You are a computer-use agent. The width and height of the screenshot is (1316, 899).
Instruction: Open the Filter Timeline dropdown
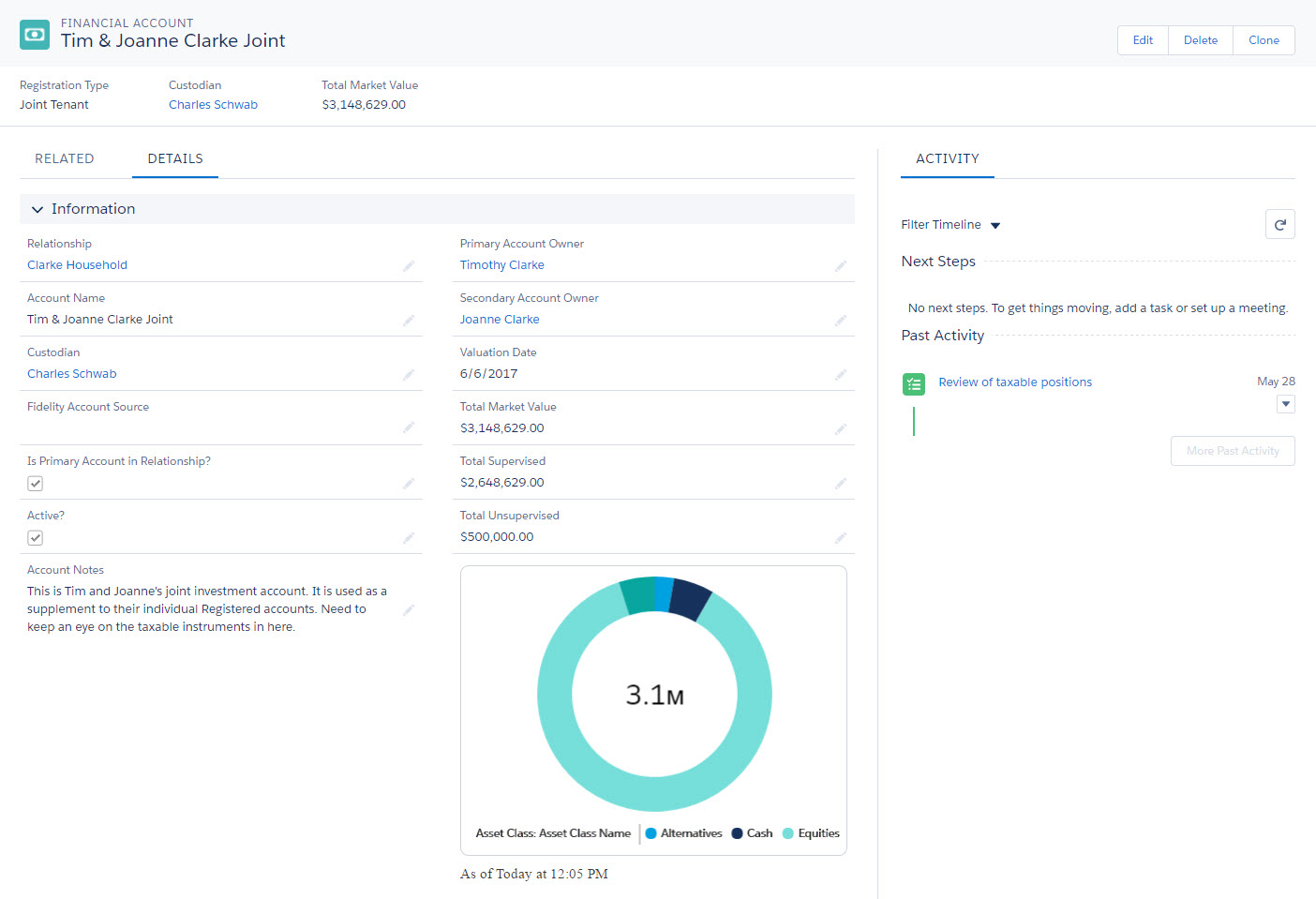click(x=994, y=225)
